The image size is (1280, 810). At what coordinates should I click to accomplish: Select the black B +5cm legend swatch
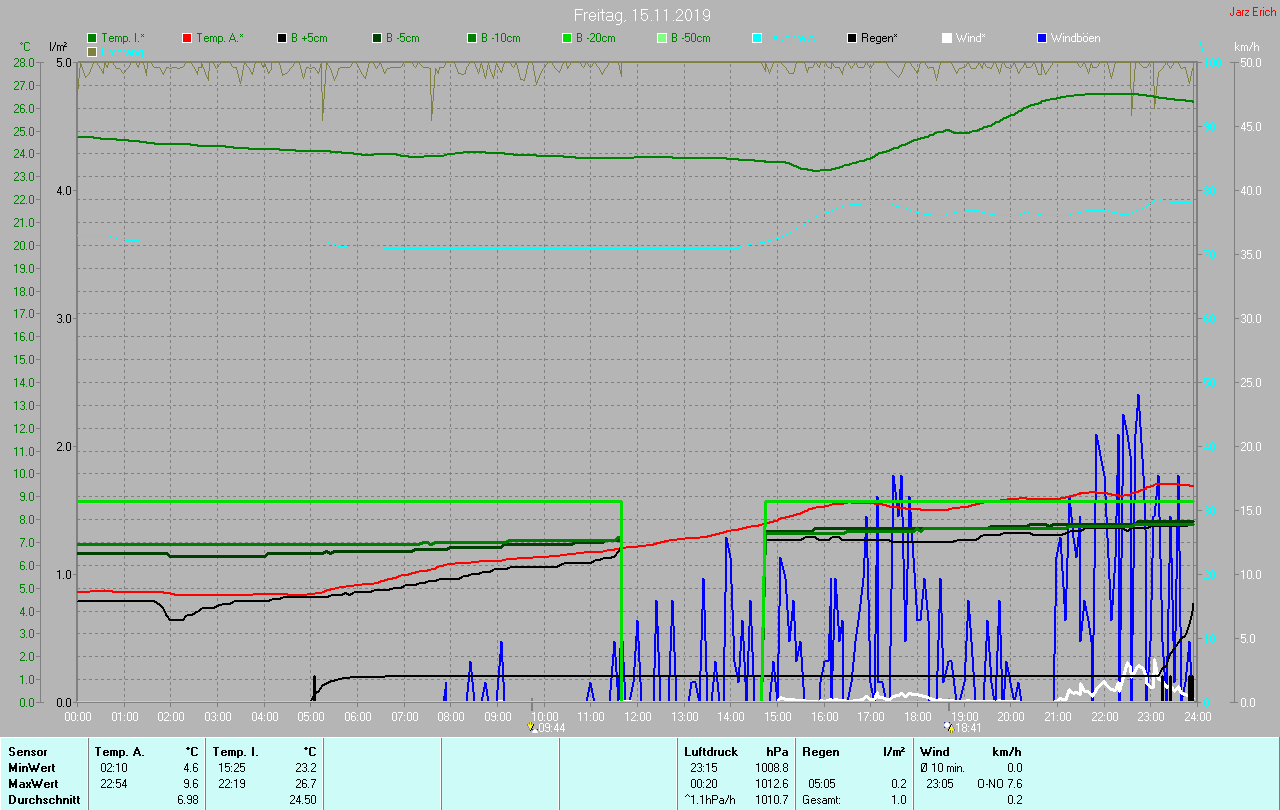282,38
